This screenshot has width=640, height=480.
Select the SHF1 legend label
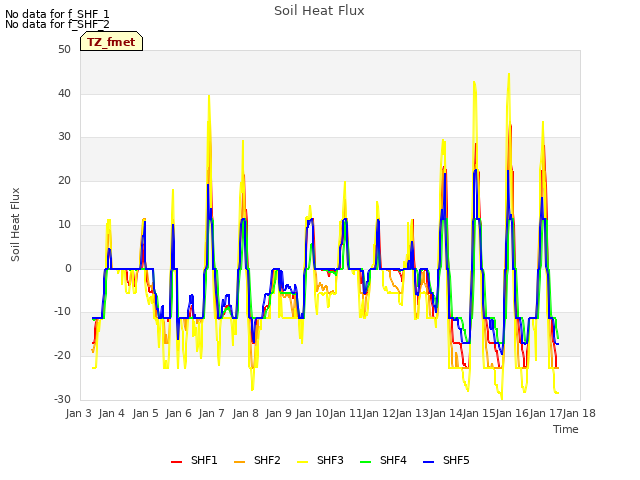(204, 460)
